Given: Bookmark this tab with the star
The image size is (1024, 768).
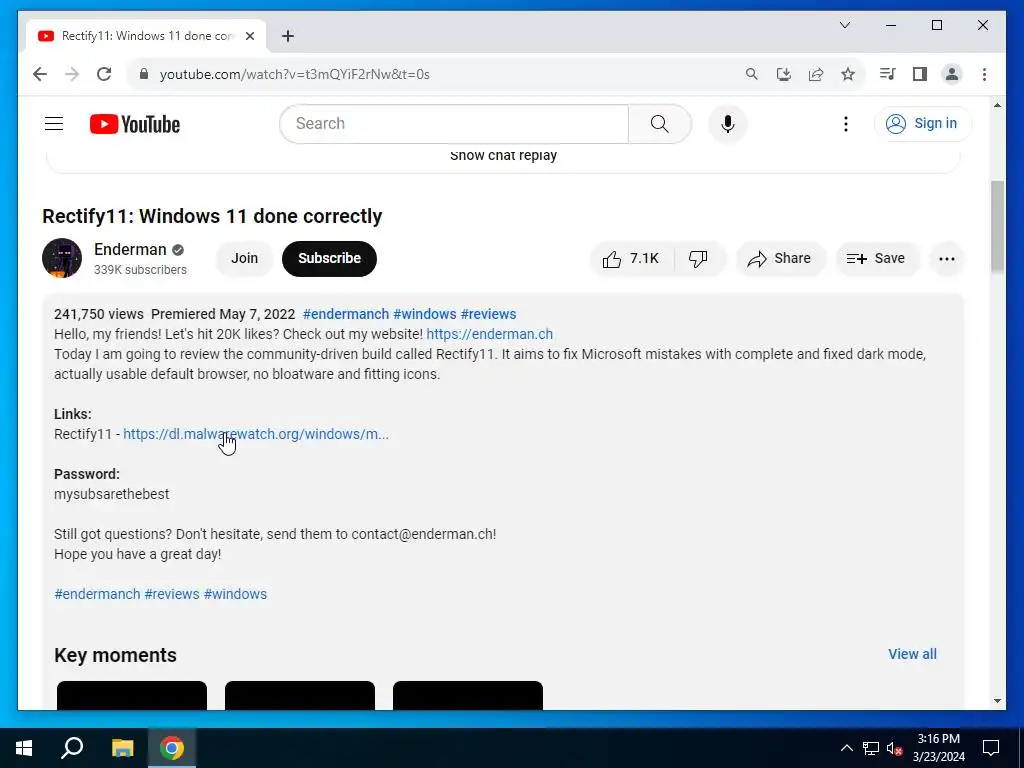Looking at the screenshot, I should coord(848,74).
